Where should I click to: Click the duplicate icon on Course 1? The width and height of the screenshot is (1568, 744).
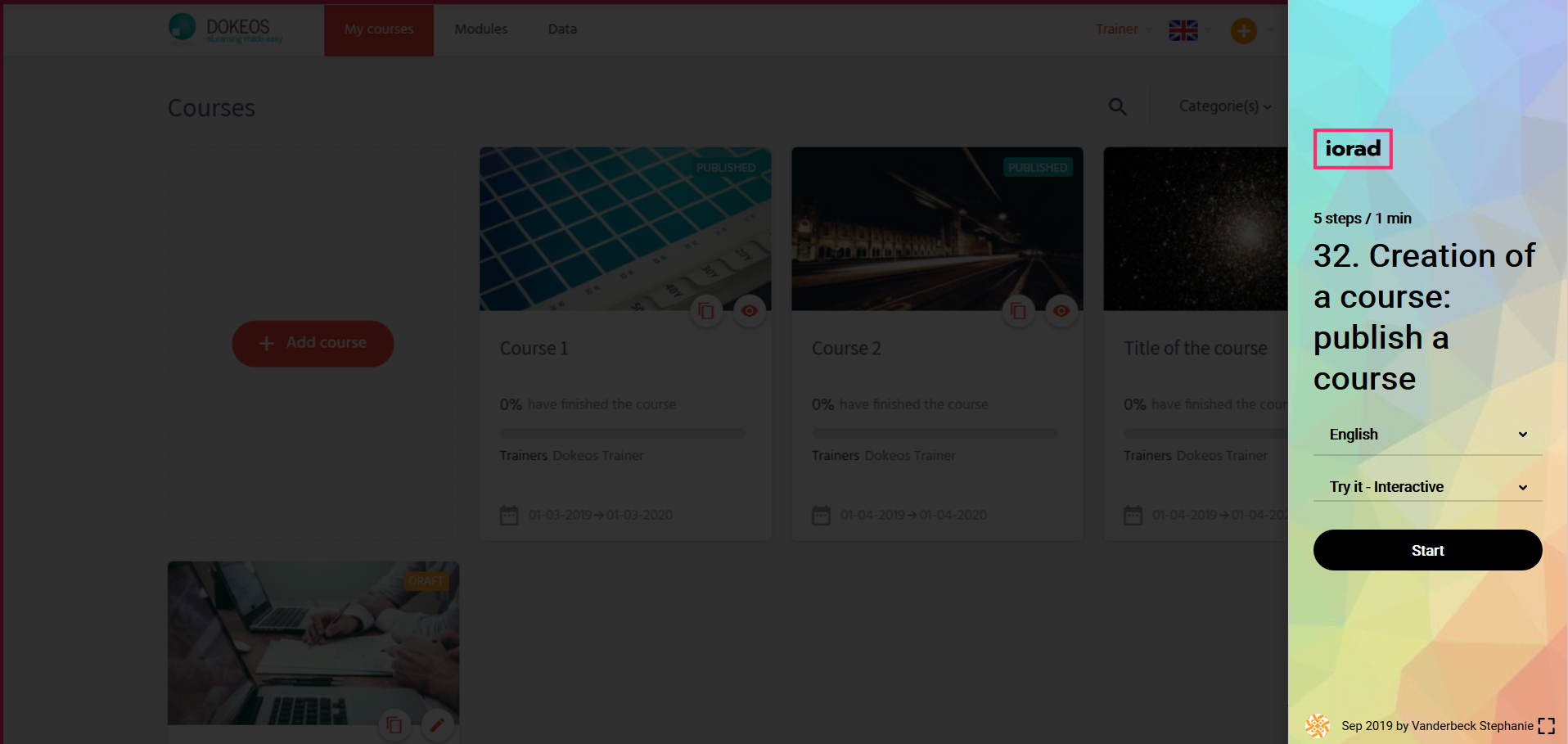(x=706, y=311)
